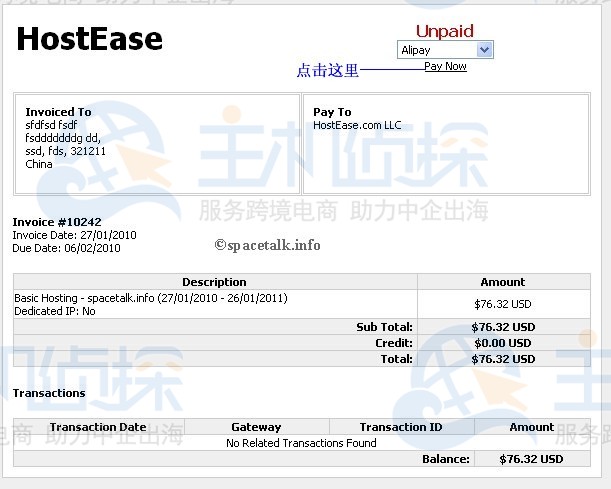611x489 pixels.
Task: Click the Sub Total row label
Action: tap(384, 327)
